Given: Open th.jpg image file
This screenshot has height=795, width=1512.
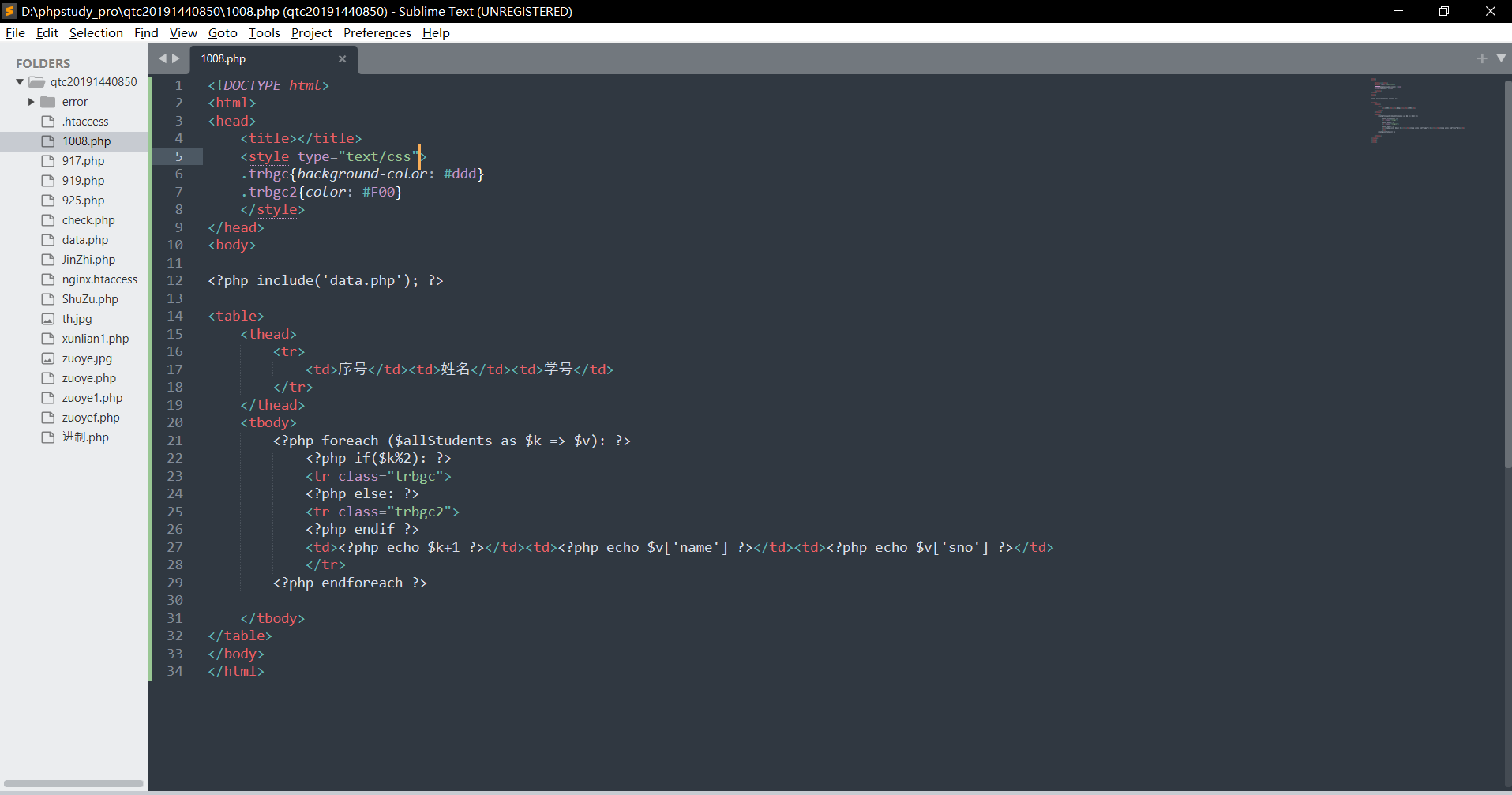Looking at the screenshot, I should point(77,319).
